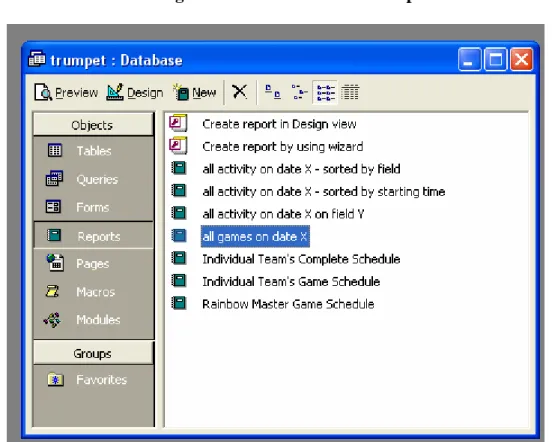Click report icon for 'Individual Team's Game Schedule'
Screen dimensions: 552x442
(x=178, y=280)
